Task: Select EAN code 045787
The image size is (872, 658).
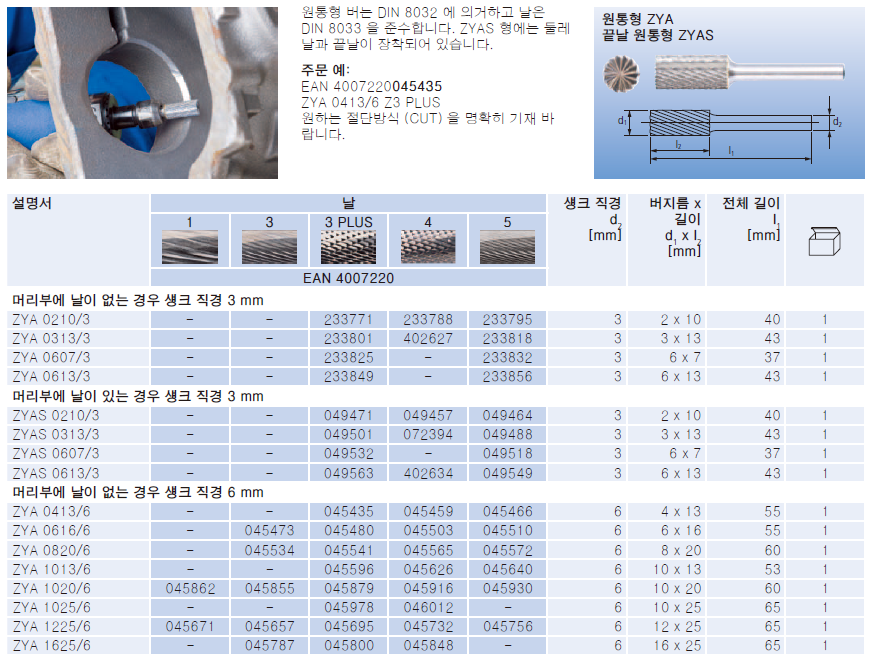Action: tap(269, 646)
